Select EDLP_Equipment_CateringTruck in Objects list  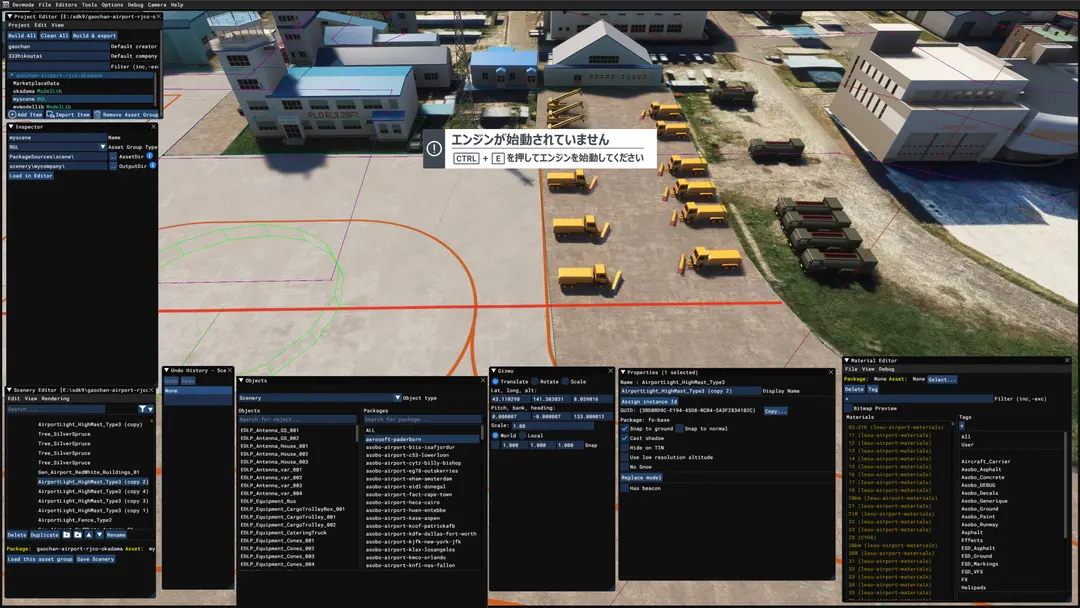click(283, 533)
